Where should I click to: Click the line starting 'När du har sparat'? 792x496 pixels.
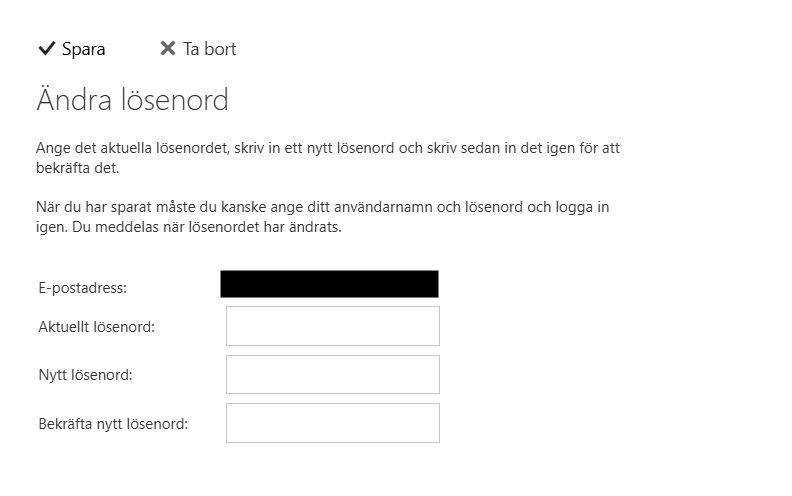(x=322, y=207)
